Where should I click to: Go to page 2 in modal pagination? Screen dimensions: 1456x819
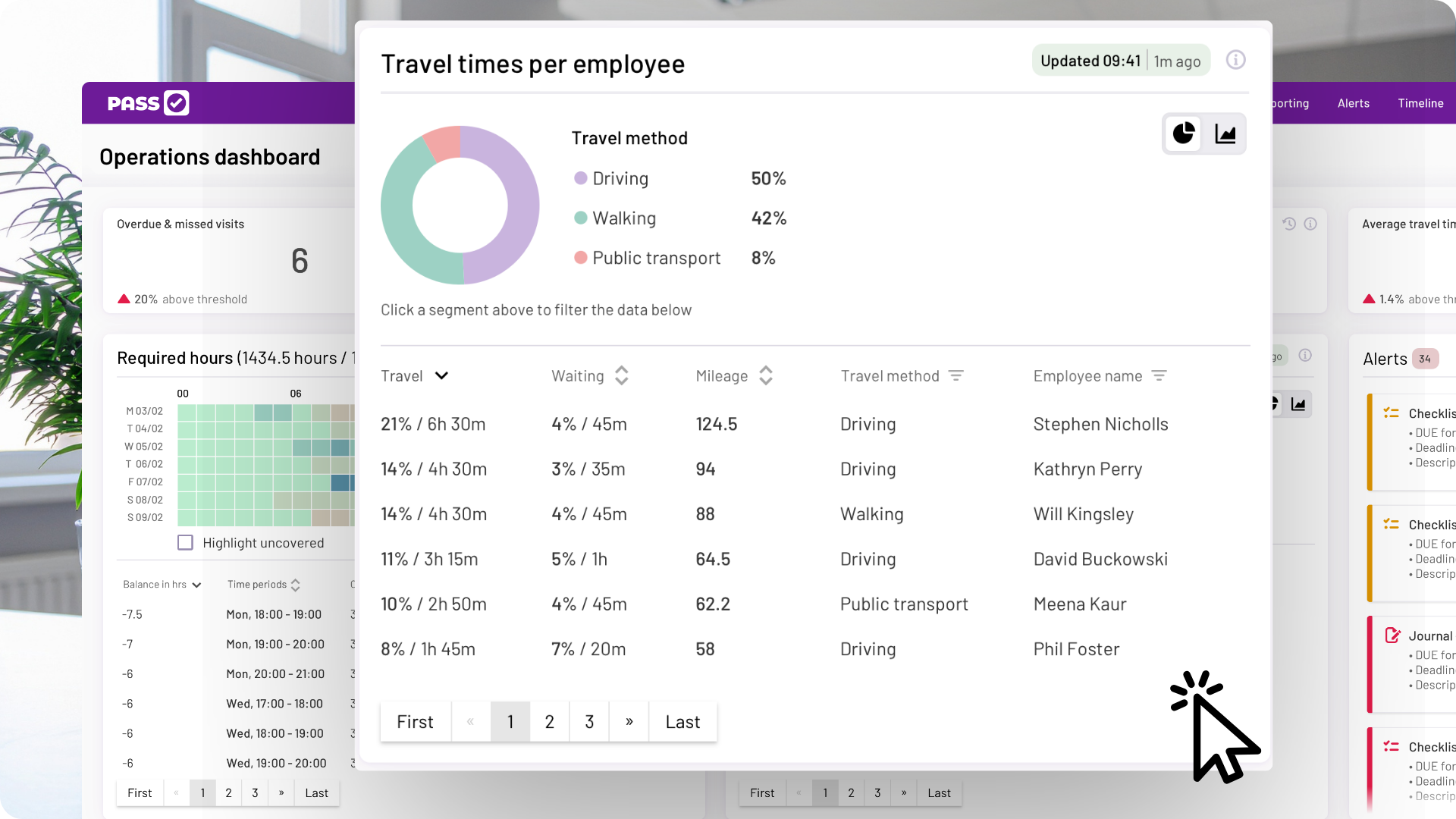(x=550, y=722)
